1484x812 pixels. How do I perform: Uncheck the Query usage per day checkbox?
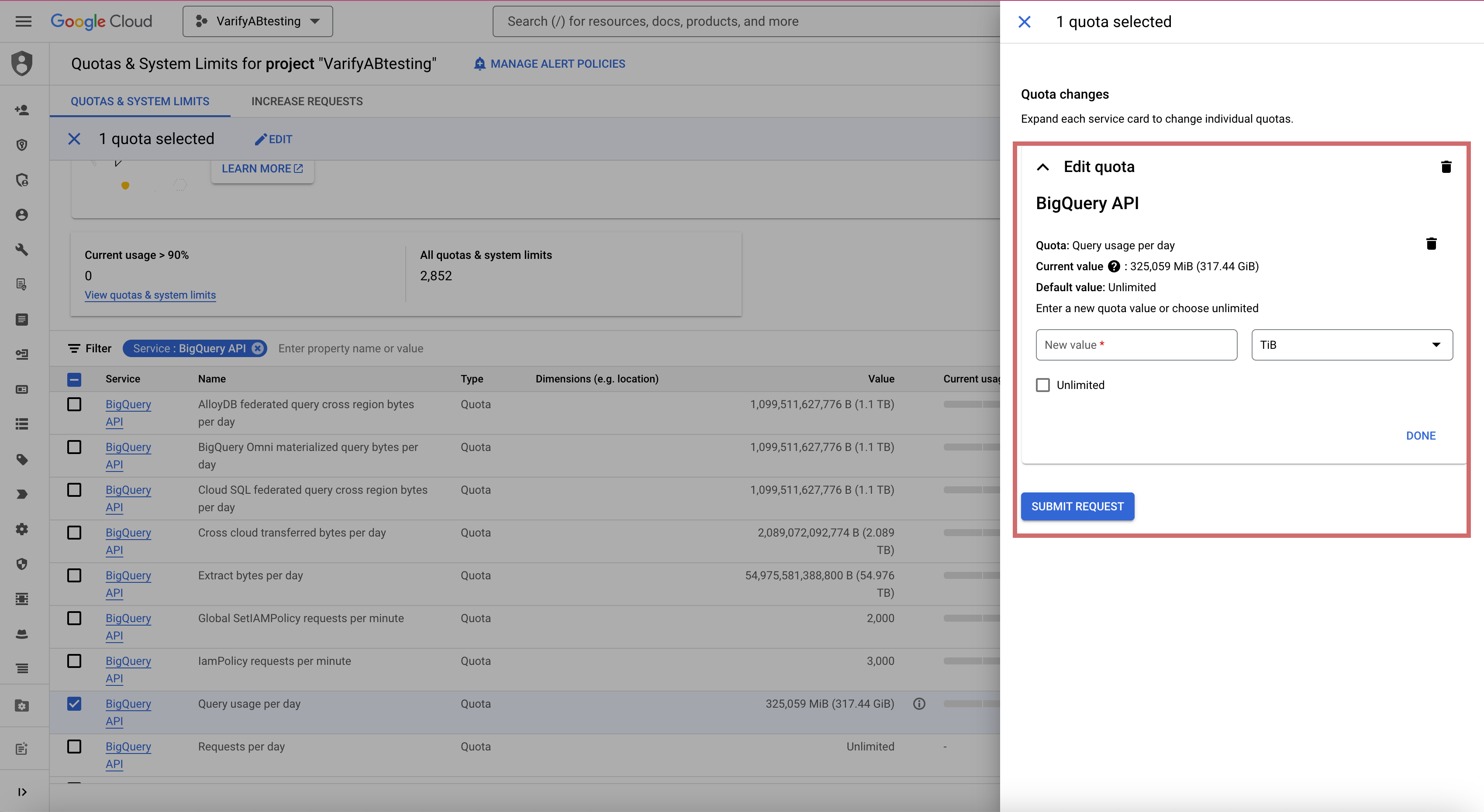[x=74, y=704]
